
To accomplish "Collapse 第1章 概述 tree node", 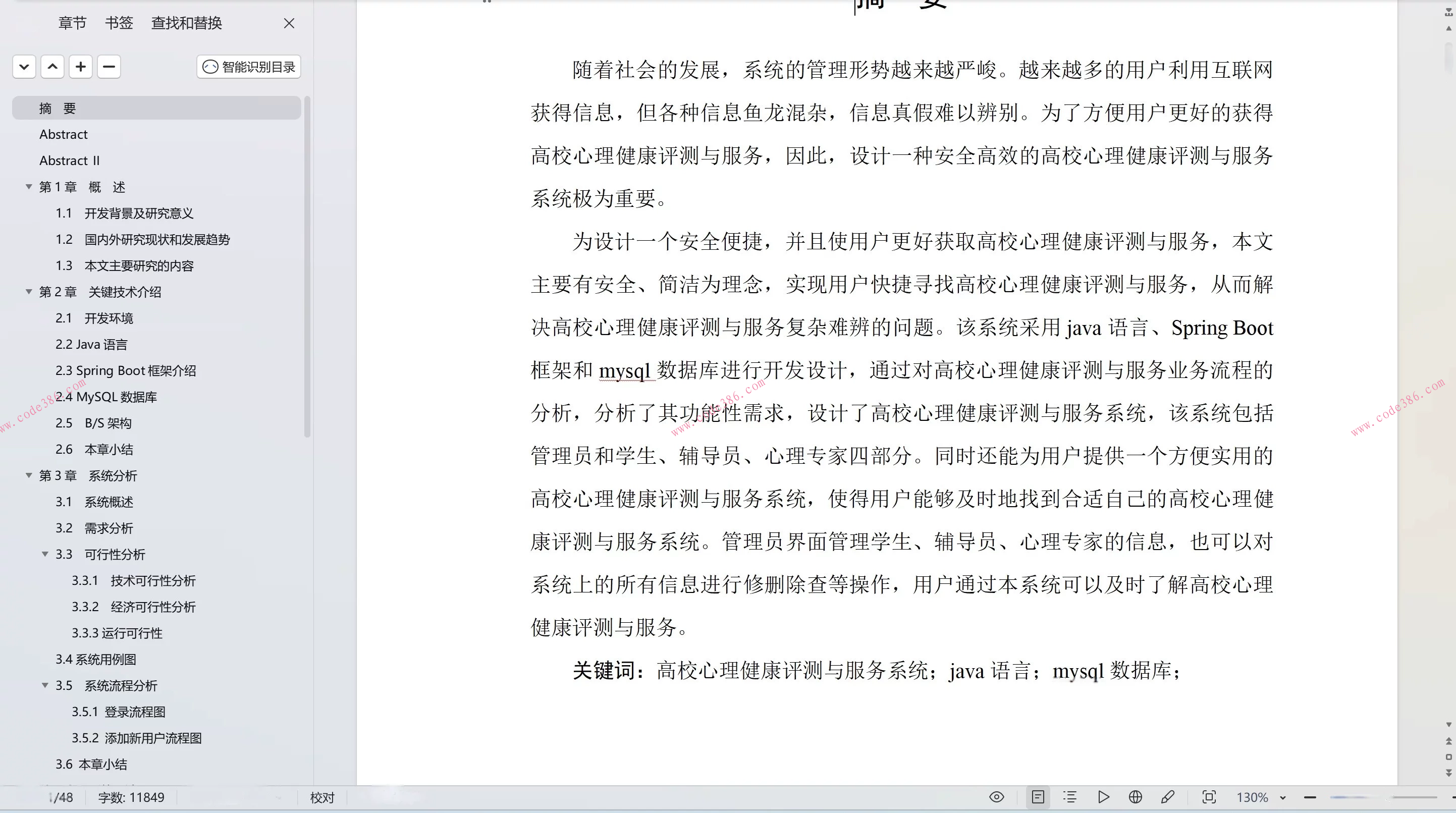I will (29, 187).
